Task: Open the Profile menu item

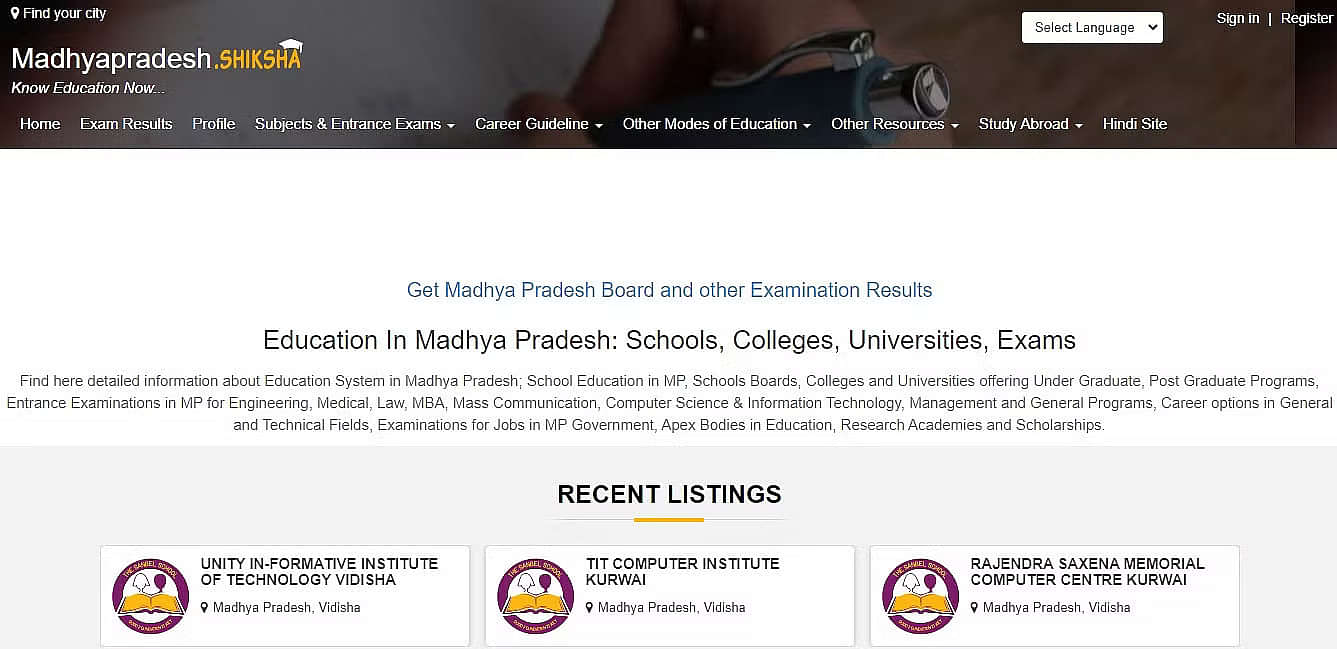Action: pyautogui.click(x=214, y=124)
